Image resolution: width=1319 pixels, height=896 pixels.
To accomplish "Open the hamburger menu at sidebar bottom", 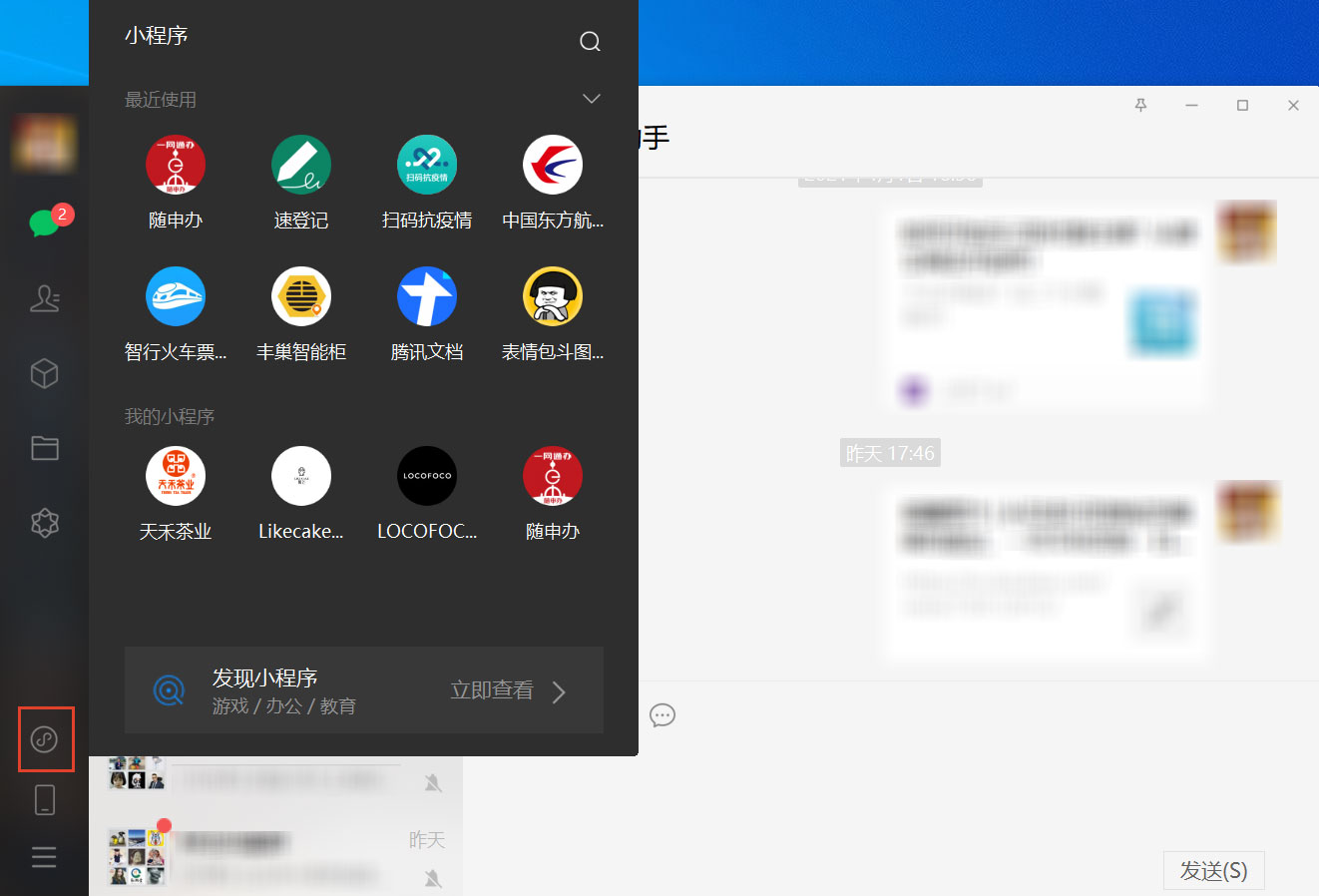I will pyautogui.click(x=45, y=857).
